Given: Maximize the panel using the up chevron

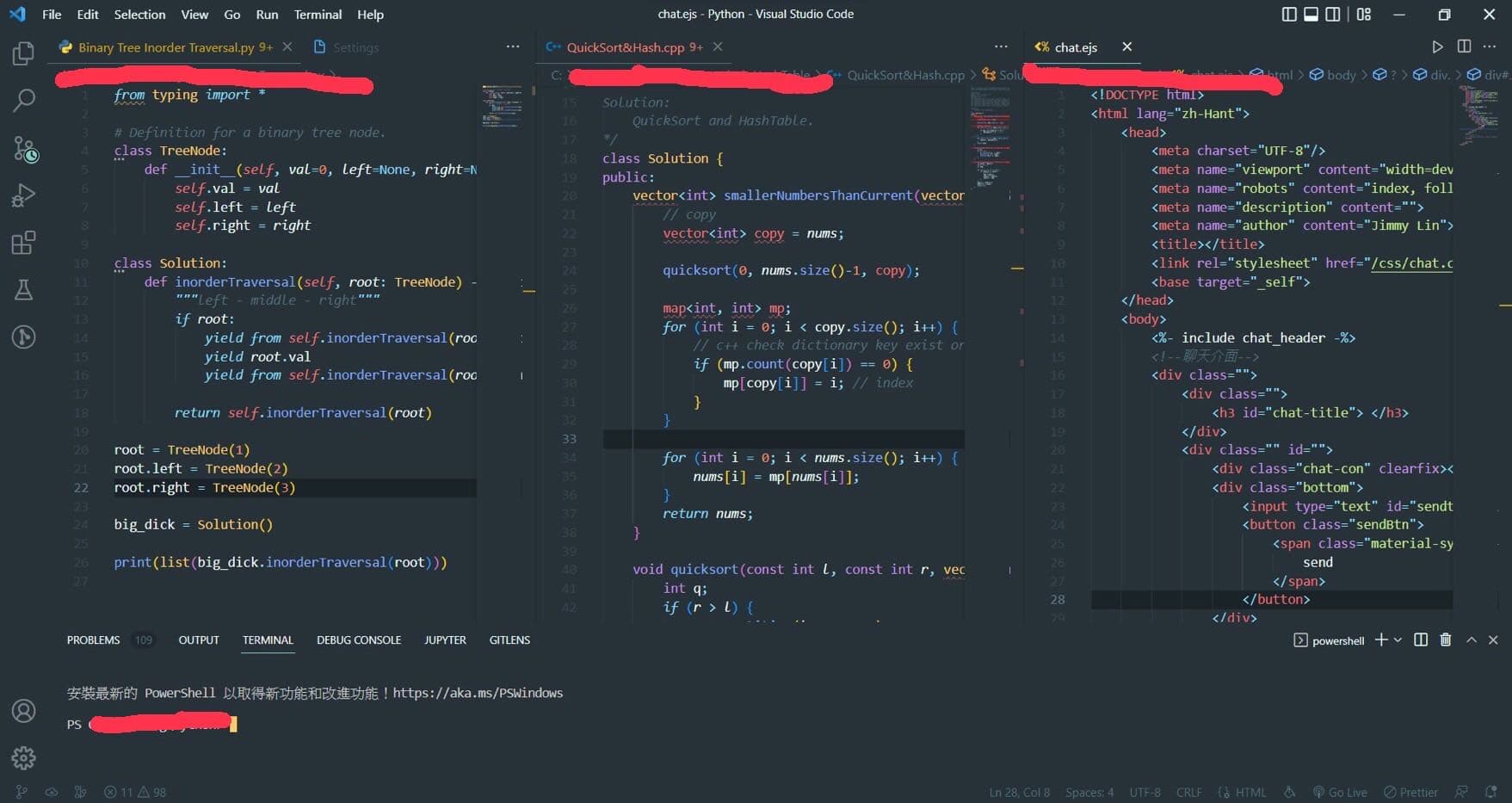Looking at the screenshot, I should point(1472,639).
